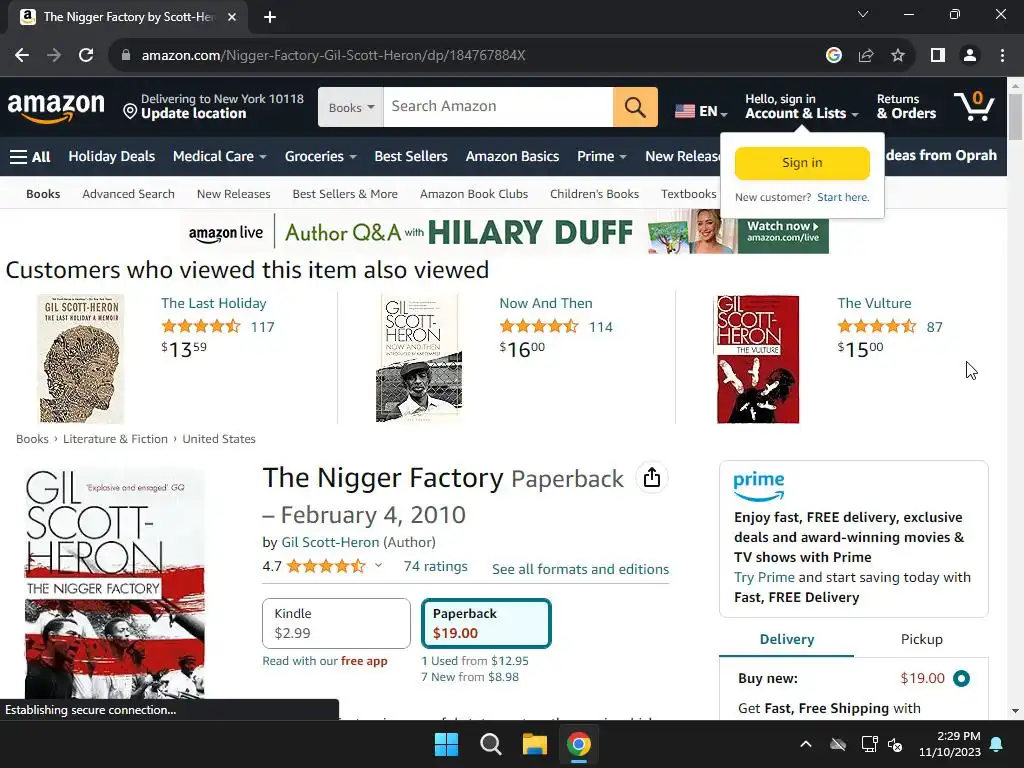Expand the Books search category dropdown

click(x=351, y=107)
